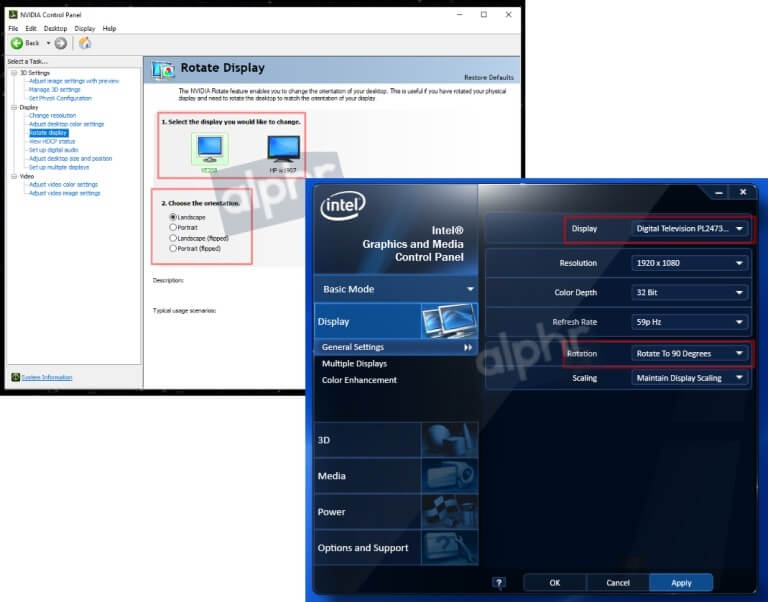Click the NVIDIA Control Panel title icon
Image resolution: width=768 pixels, height=602 pixels.
click(13, 15)
